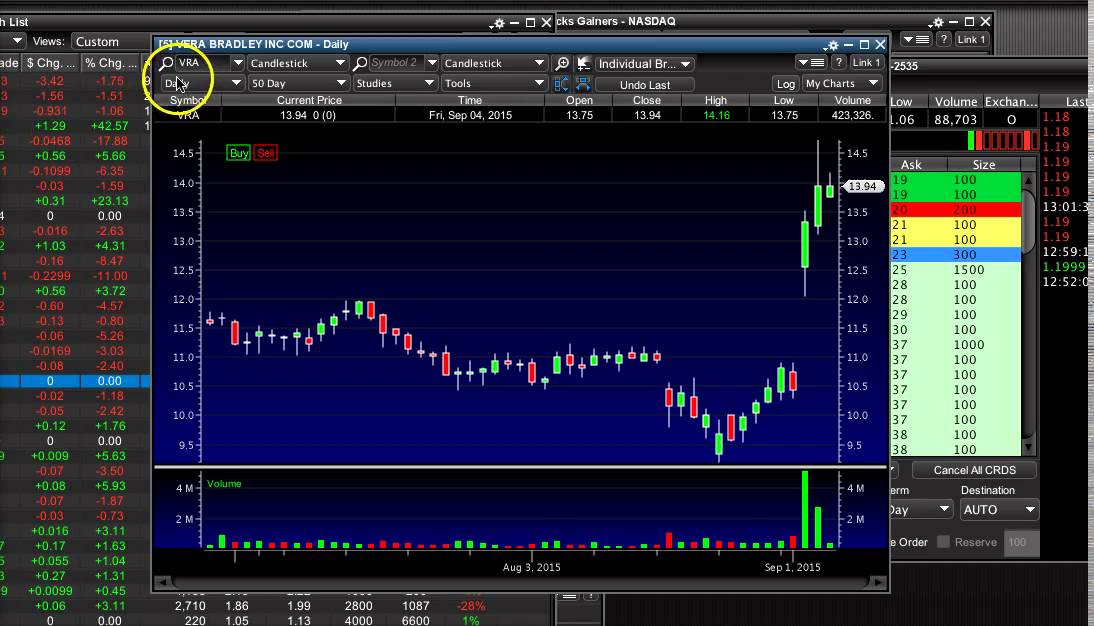
Task: Click chart horizontal scrollbar right arrow
Action: pos(878,582)
